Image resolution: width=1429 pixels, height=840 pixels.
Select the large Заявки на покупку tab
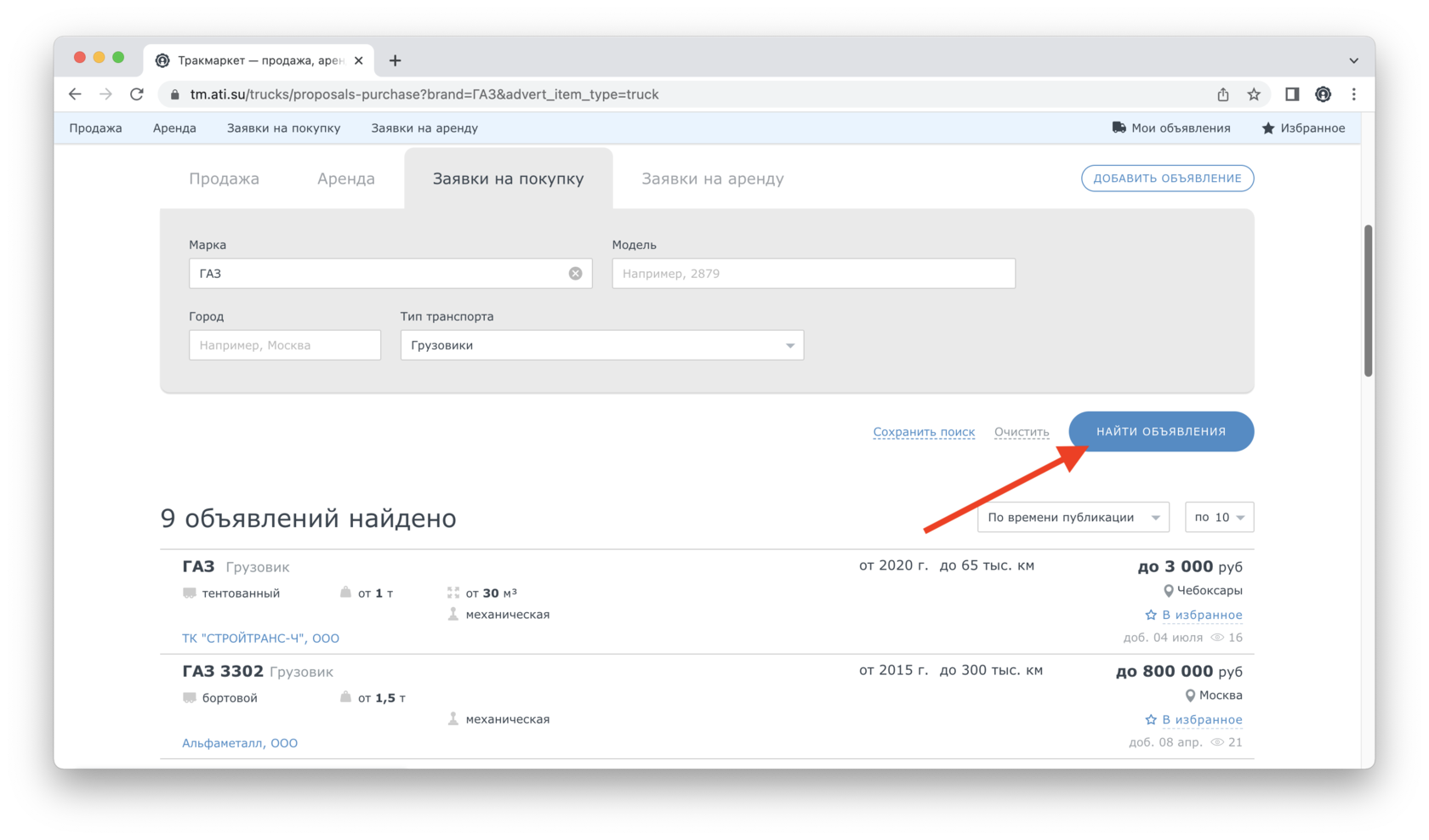[509, 179]
